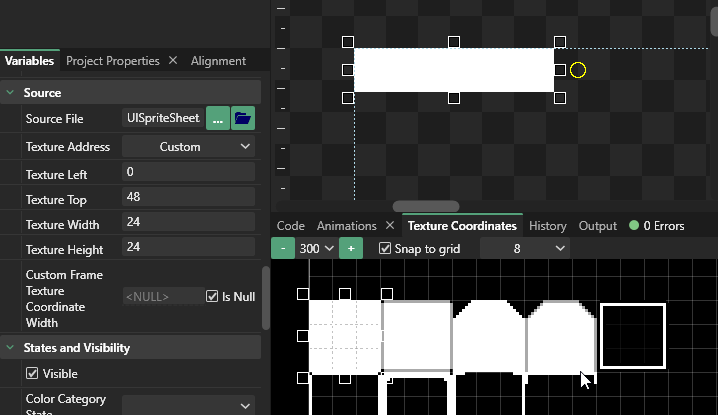Open the grid size dropdown showing 8

click(x=525, y=248)
